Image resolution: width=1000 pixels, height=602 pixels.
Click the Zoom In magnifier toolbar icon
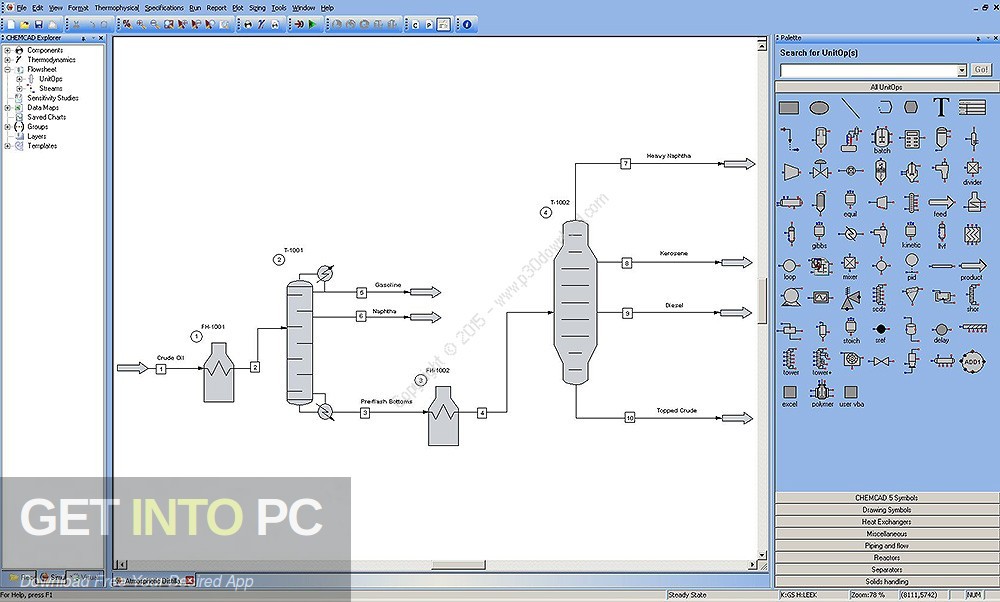click(x=141, y=24)
